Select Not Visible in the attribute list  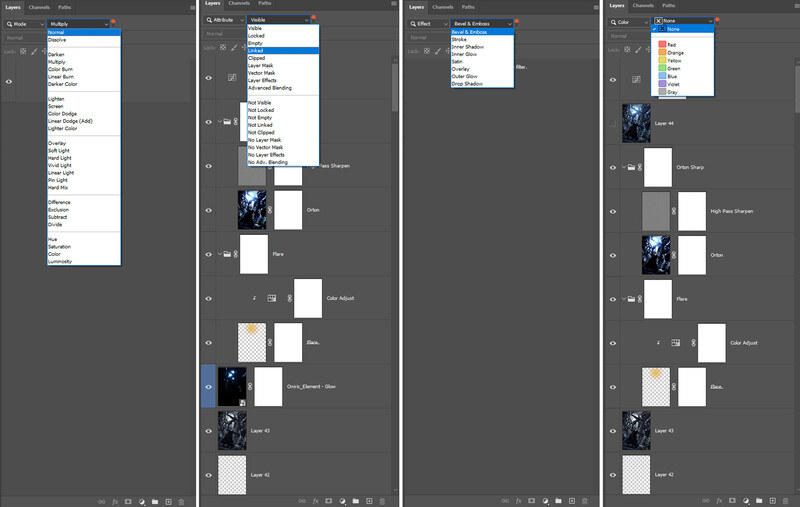pyautogui.click(x=283, y=103)
